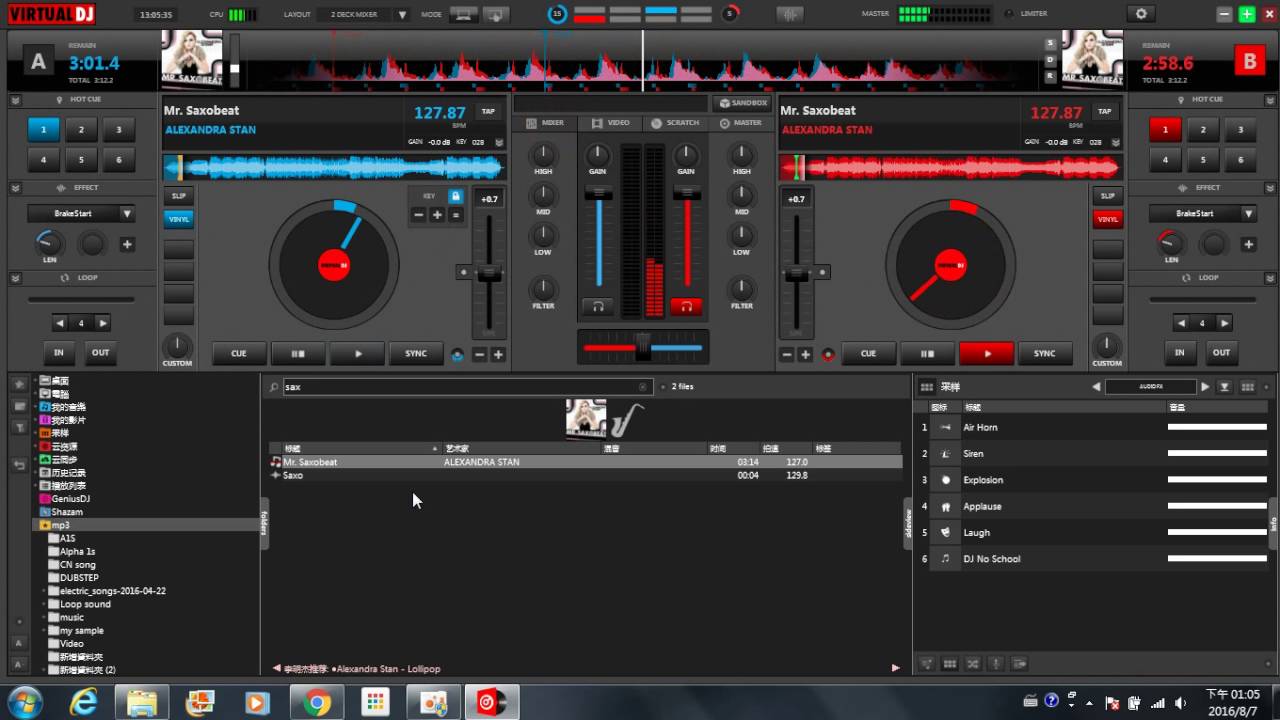Click the Windows Start button
This screenshot has width=1280, height=720.
pyautogui.click(x=24, y=702)
